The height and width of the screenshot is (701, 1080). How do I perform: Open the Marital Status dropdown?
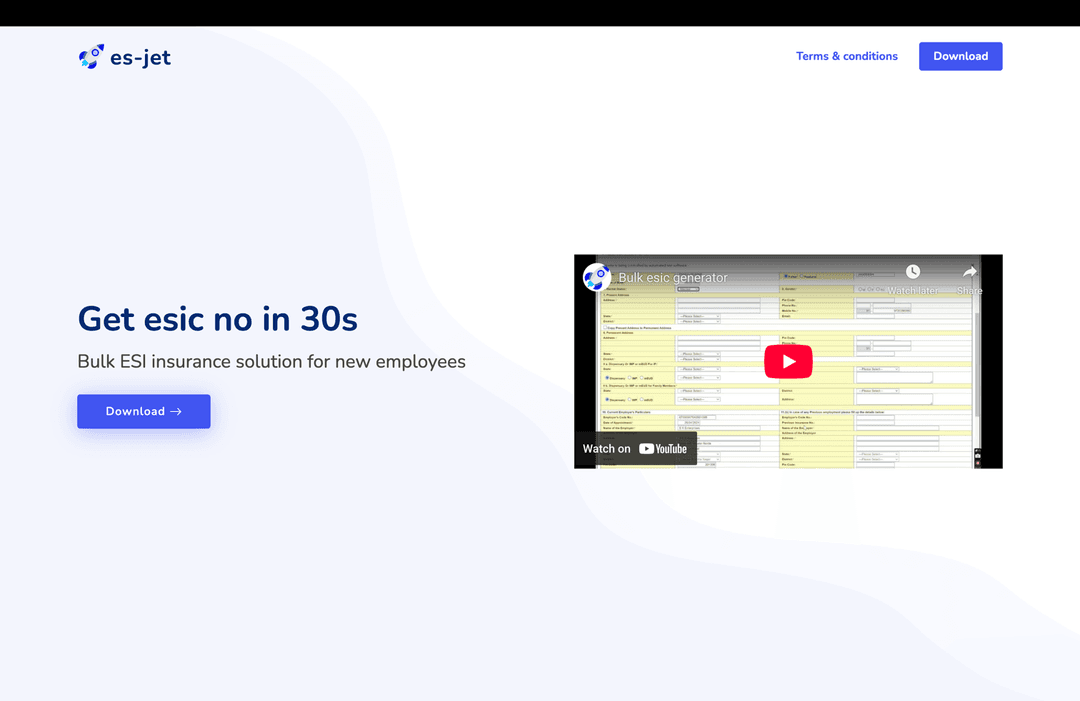(x=688, y=289)
